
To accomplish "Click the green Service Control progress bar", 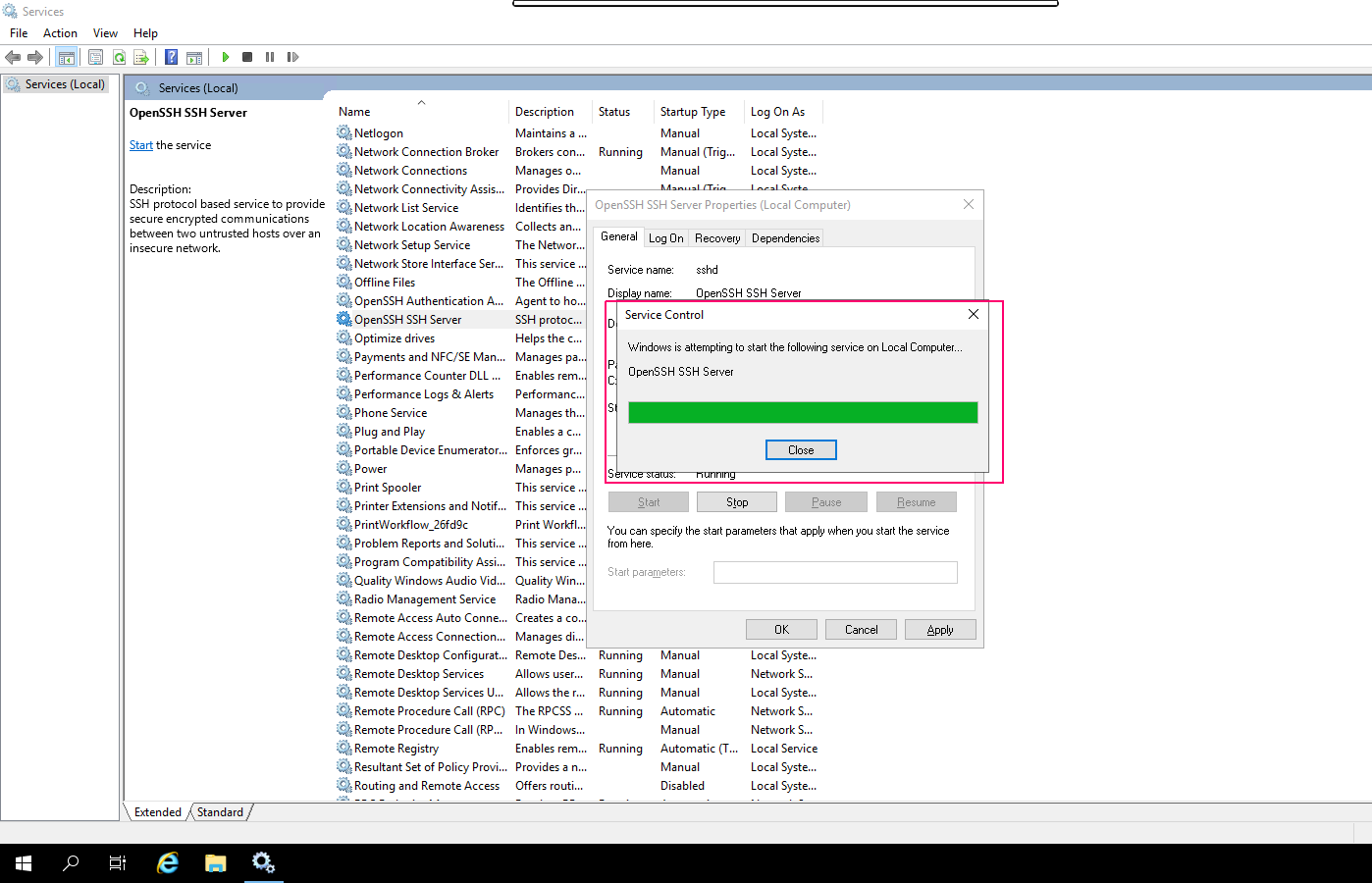I will click(803, 412).
